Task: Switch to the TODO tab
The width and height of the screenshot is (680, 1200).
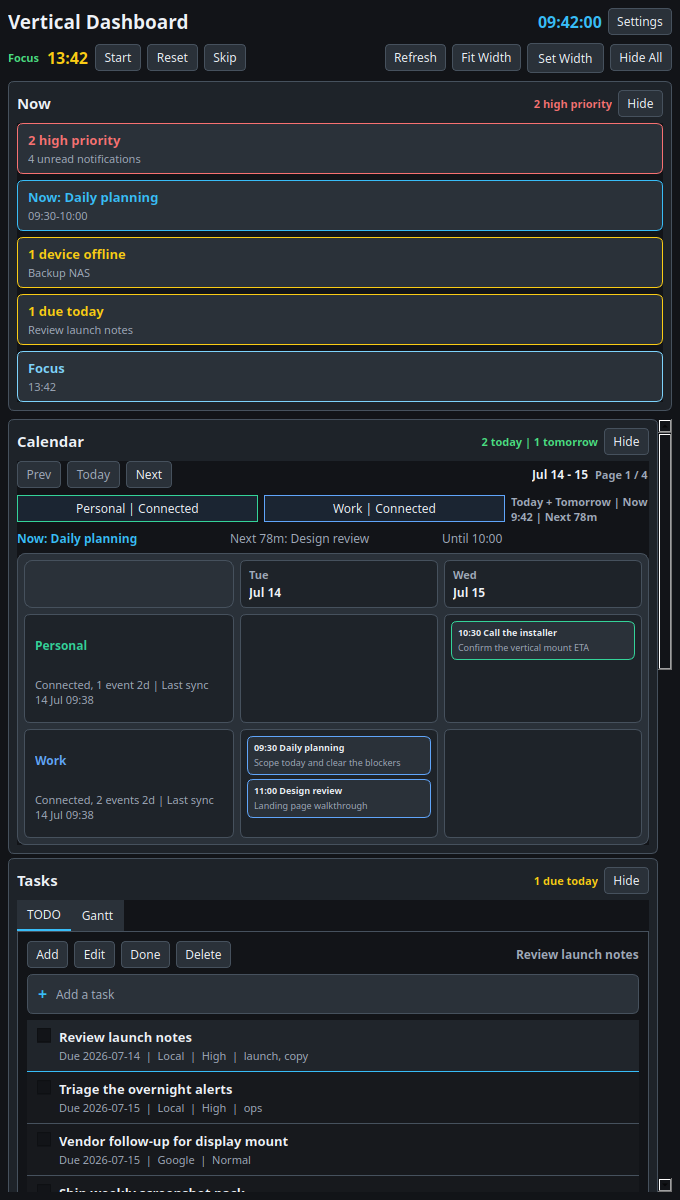Action: [x=44, y=915]
